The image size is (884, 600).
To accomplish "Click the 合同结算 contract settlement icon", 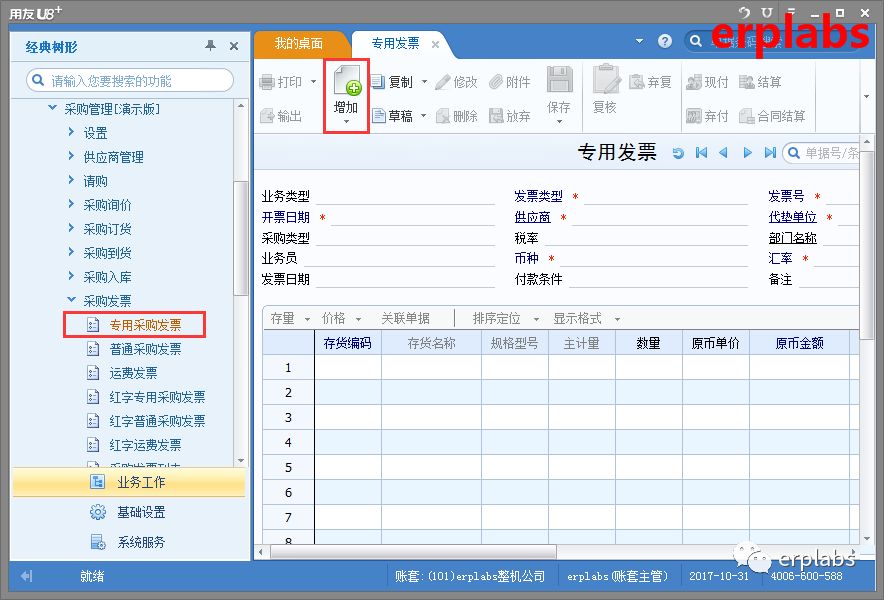I will [x=746, y=116].
